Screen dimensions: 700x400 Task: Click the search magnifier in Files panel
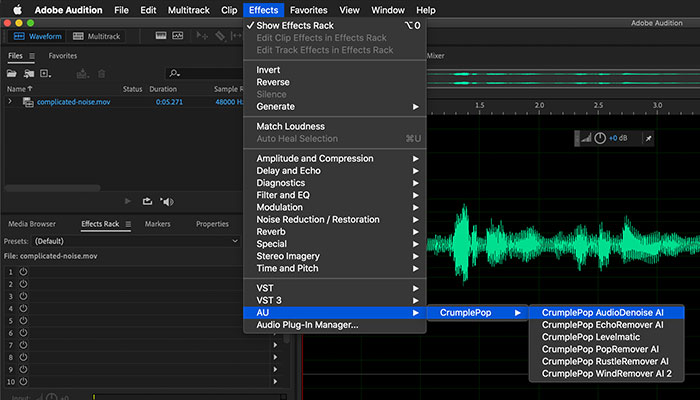[x=174, y=73]
